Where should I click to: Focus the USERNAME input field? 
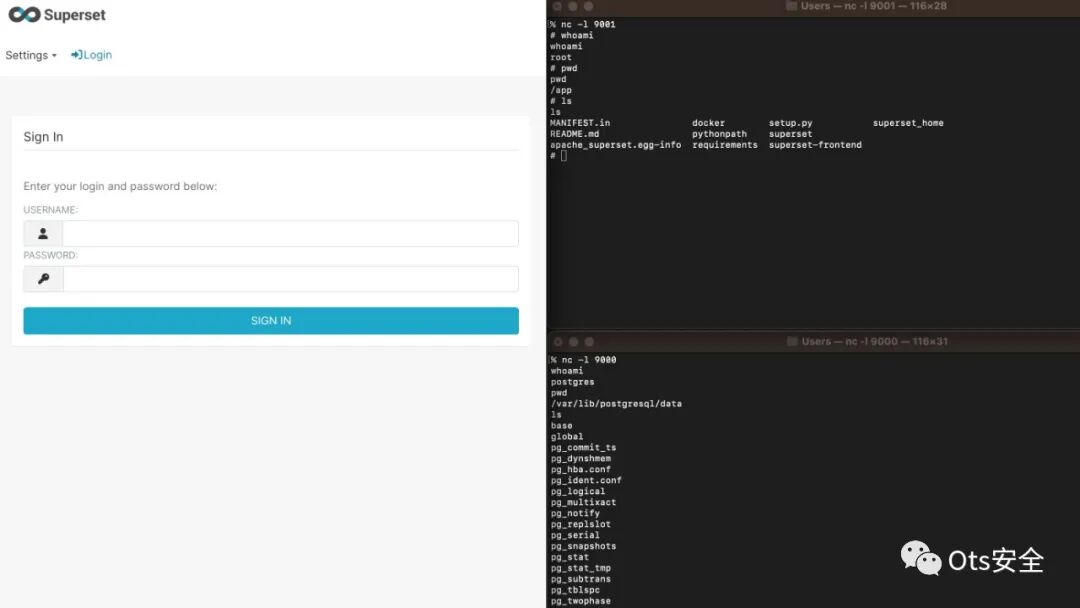[290, 233]
